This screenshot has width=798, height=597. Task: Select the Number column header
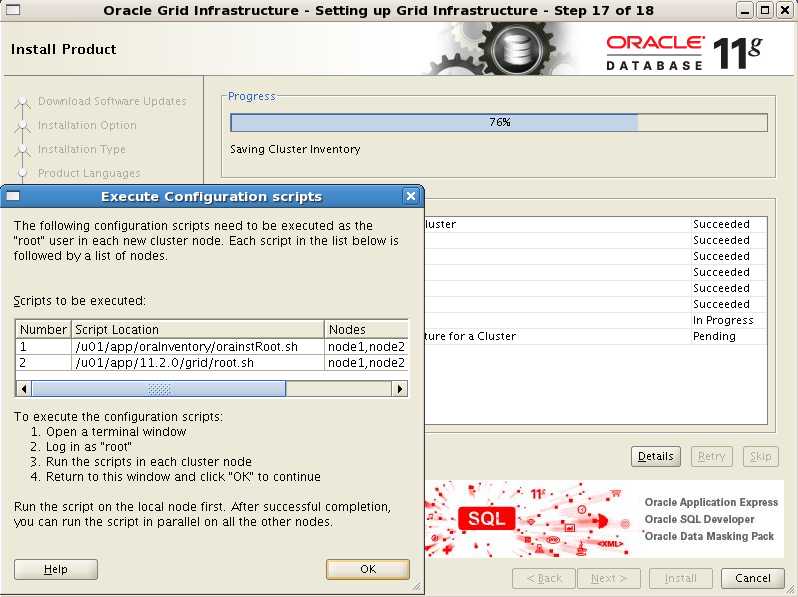[43, 329]
